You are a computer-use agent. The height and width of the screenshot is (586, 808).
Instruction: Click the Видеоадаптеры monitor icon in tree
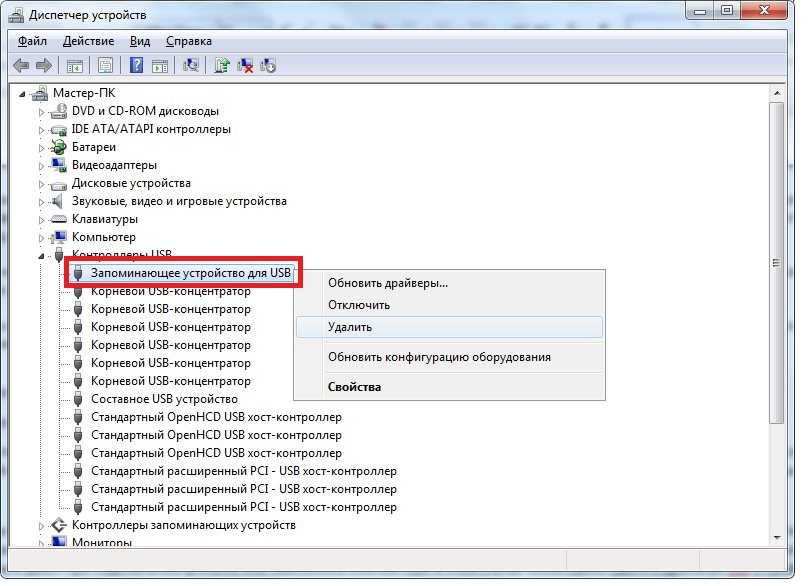coord(58,165)
